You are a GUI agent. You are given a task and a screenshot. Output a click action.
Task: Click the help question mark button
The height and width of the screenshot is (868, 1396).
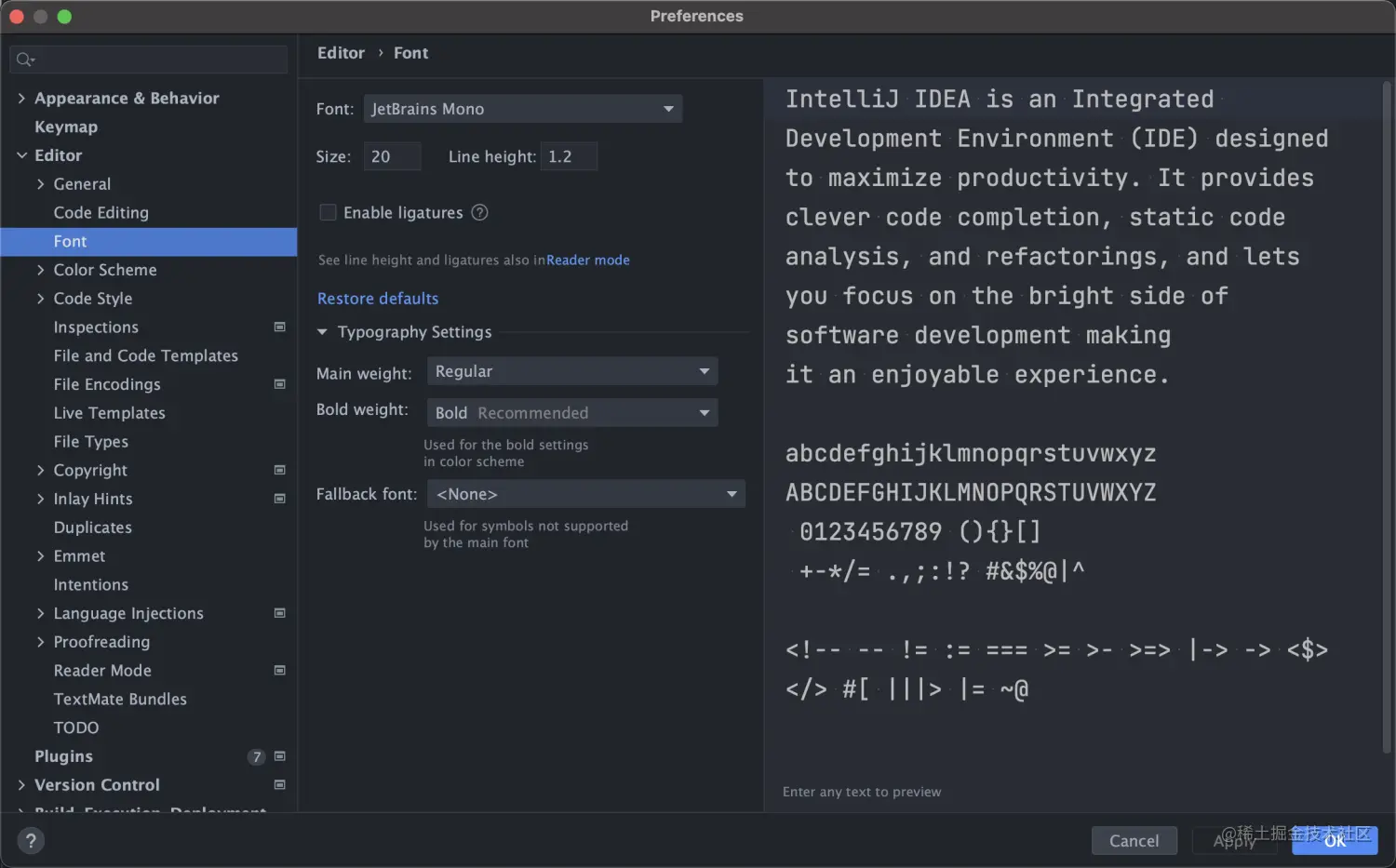pos(31,841)
